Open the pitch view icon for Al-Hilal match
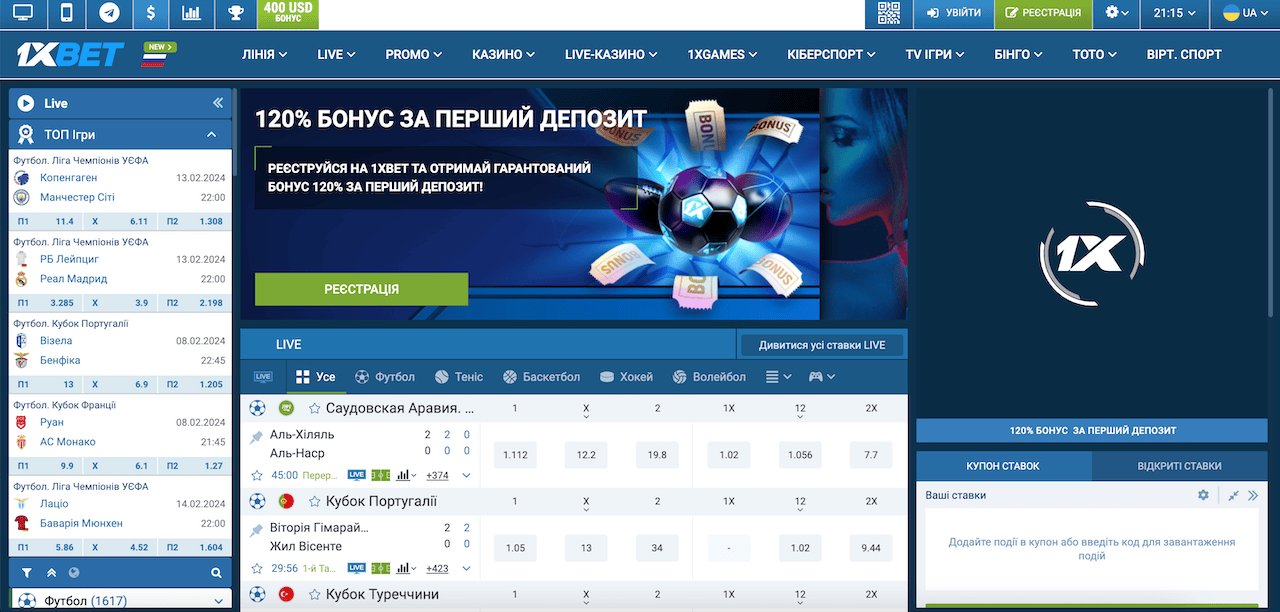Screen dimensions: 1280x612 click(381, 475)
